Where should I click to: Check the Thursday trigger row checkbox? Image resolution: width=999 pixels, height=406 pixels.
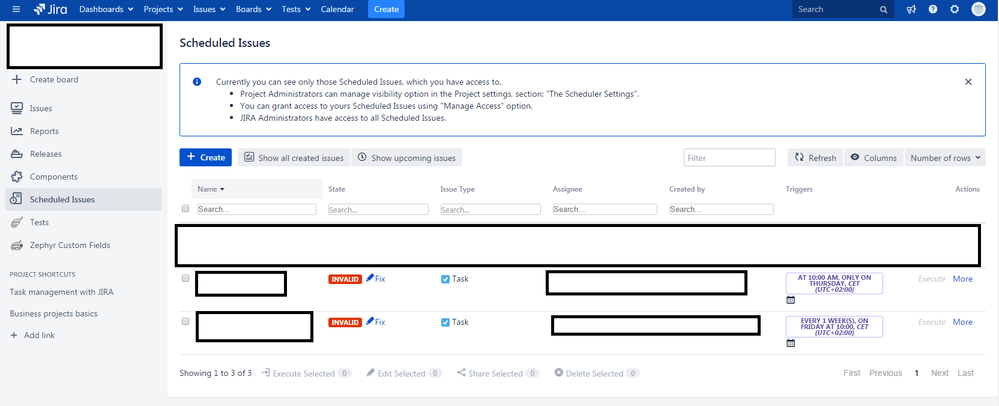coord(185,279)
